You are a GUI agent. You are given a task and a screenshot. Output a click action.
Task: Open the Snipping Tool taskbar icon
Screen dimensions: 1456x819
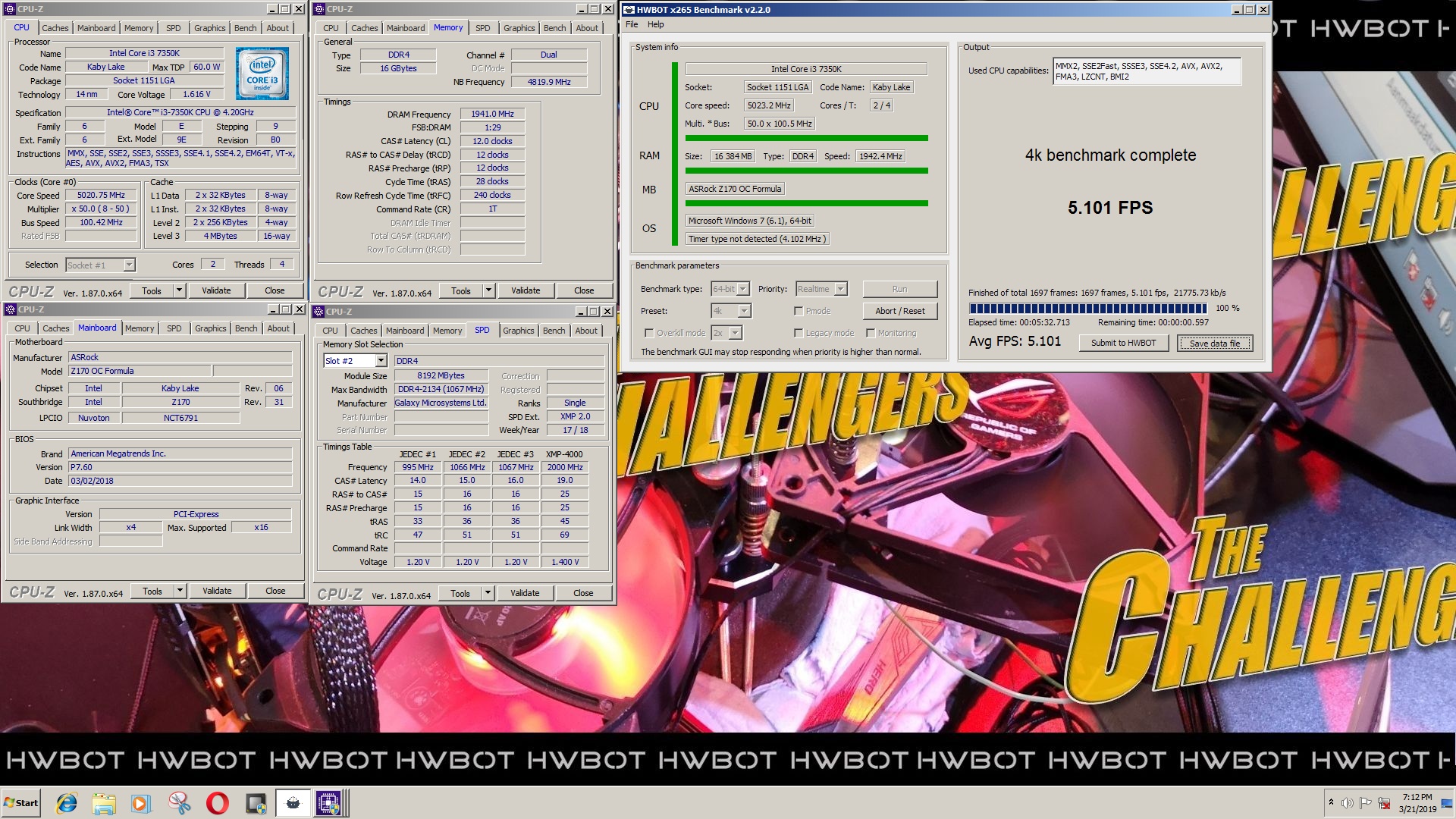click(180, 803)
